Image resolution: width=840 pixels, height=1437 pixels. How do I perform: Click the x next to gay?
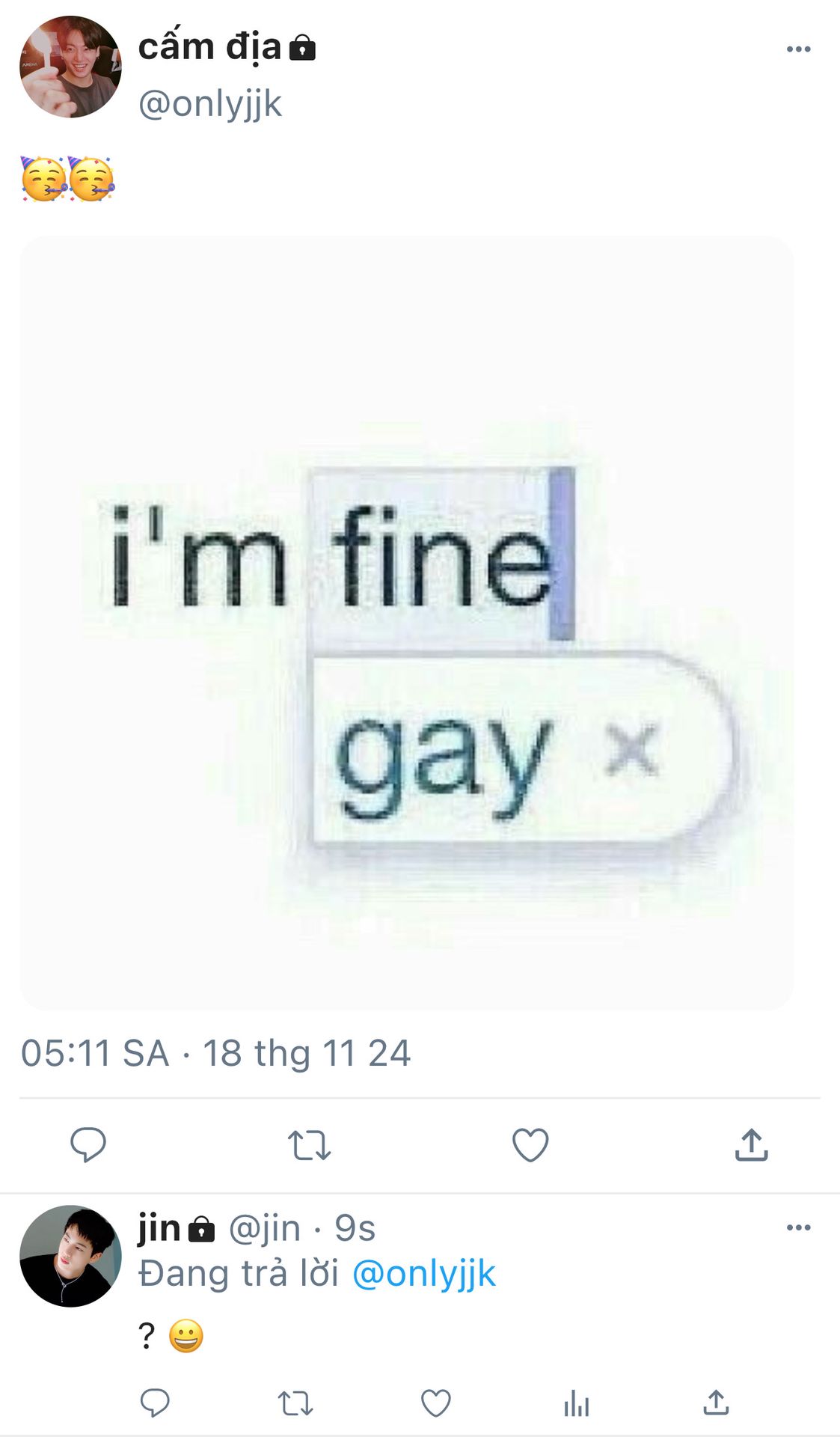632,748
